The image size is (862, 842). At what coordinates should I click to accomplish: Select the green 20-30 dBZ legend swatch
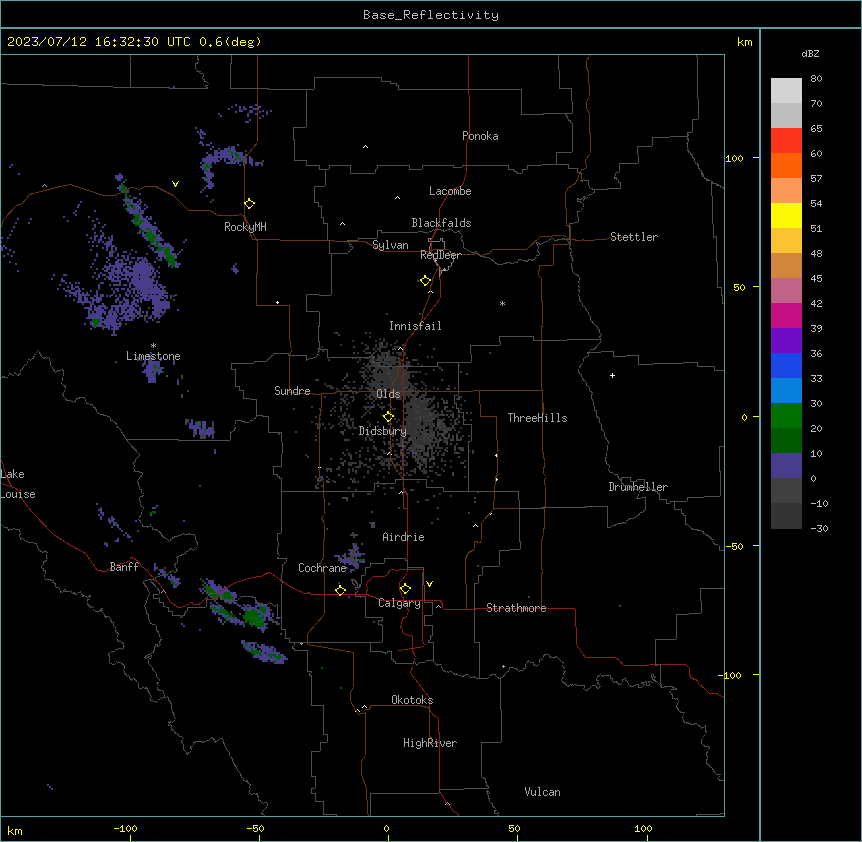786,416
